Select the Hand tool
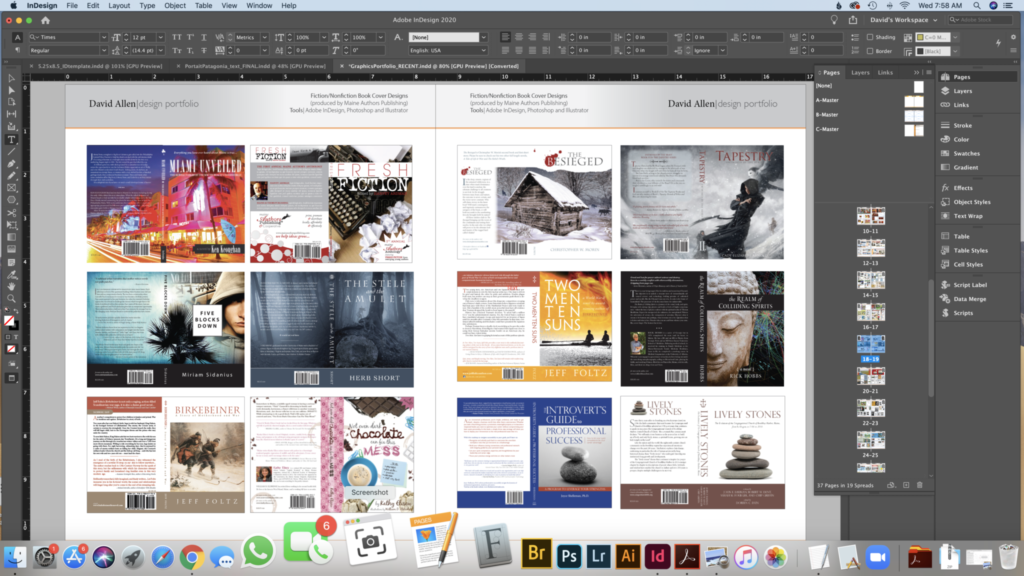The image size is (1024, 576). (x=11, y=286)
